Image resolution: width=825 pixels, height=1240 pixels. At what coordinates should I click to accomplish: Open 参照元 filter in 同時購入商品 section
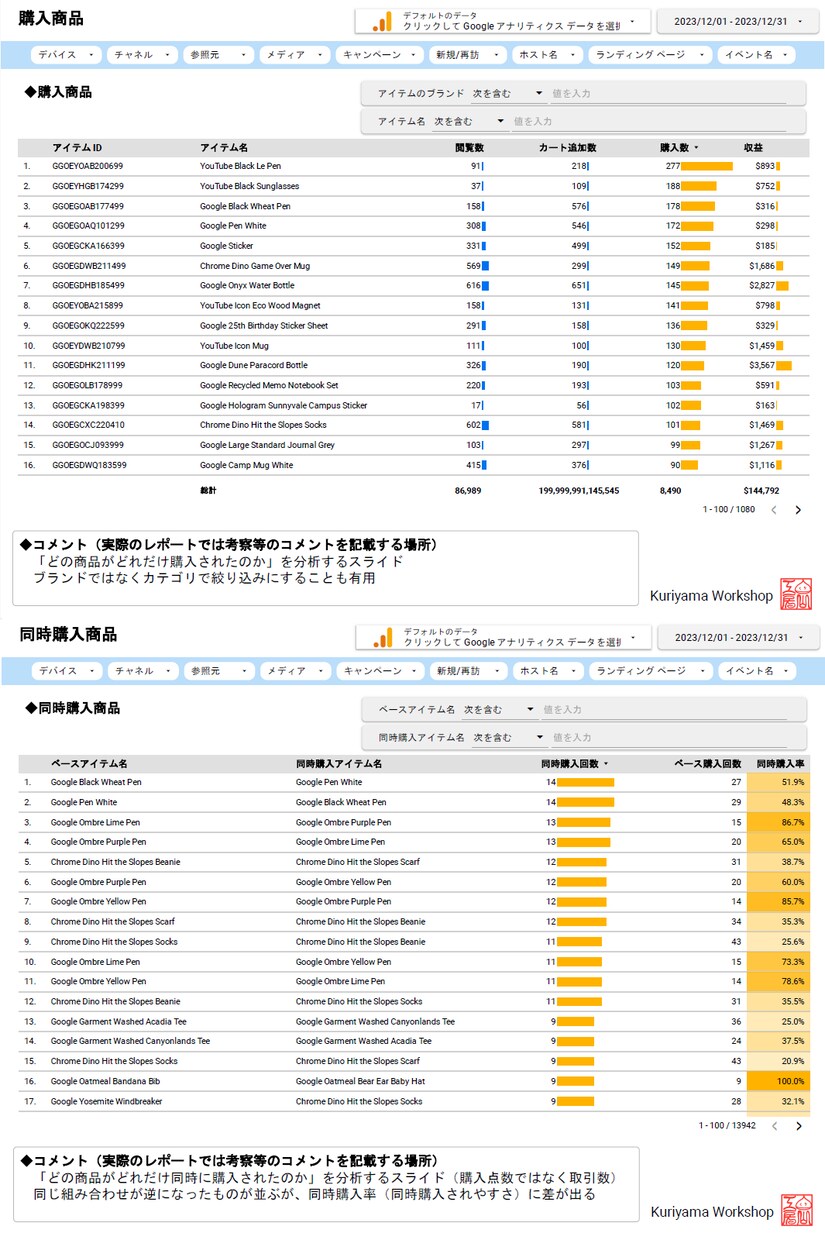[x=217, y=671]
